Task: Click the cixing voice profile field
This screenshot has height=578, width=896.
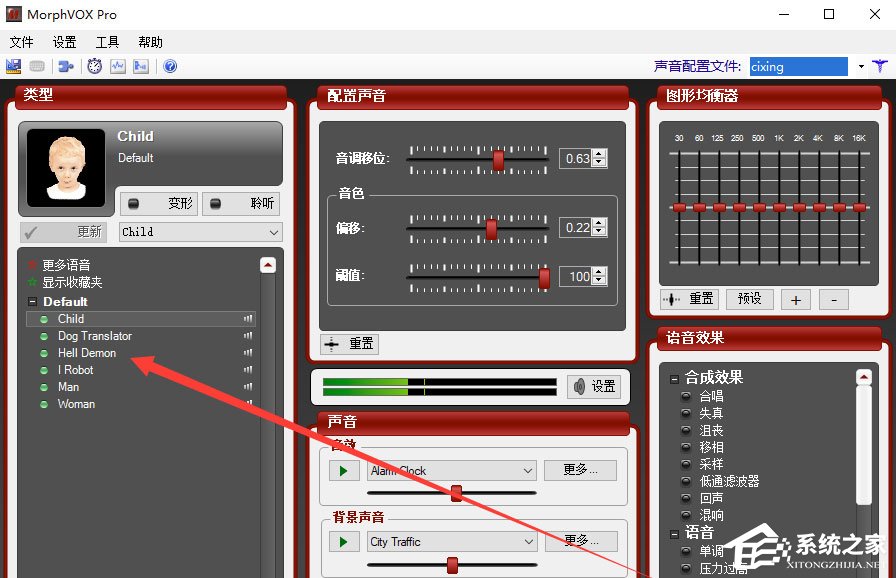Action: point(798,67)
